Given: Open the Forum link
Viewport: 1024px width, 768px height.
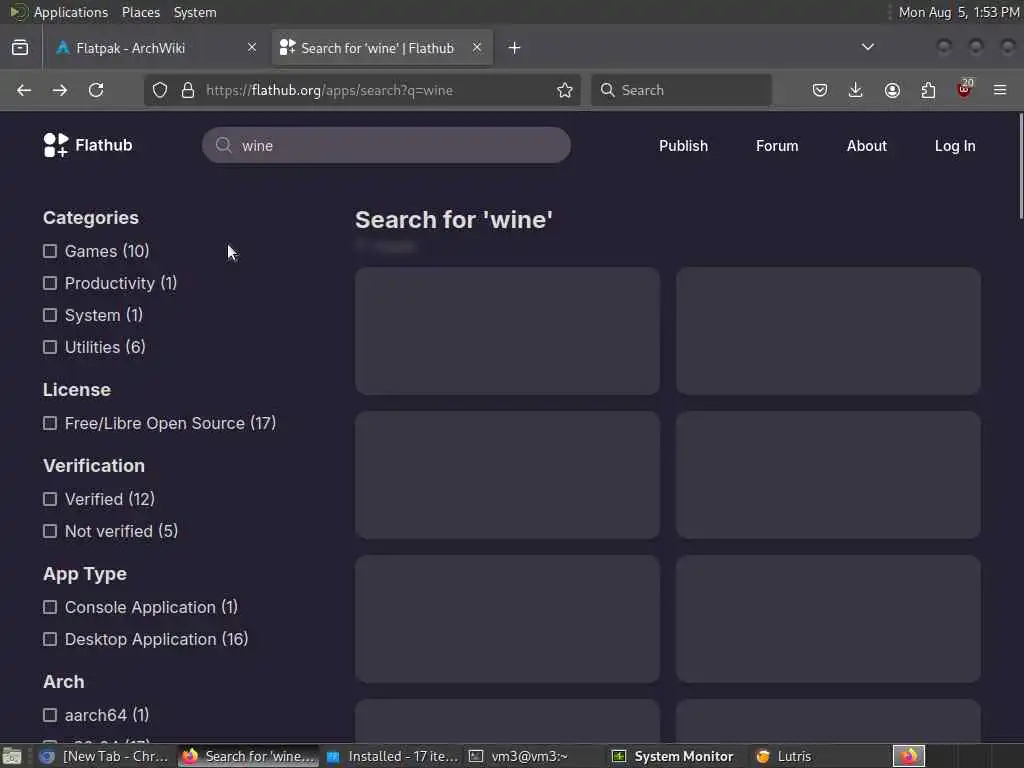Looking at the screenshot, I should [x=777, y=146].
